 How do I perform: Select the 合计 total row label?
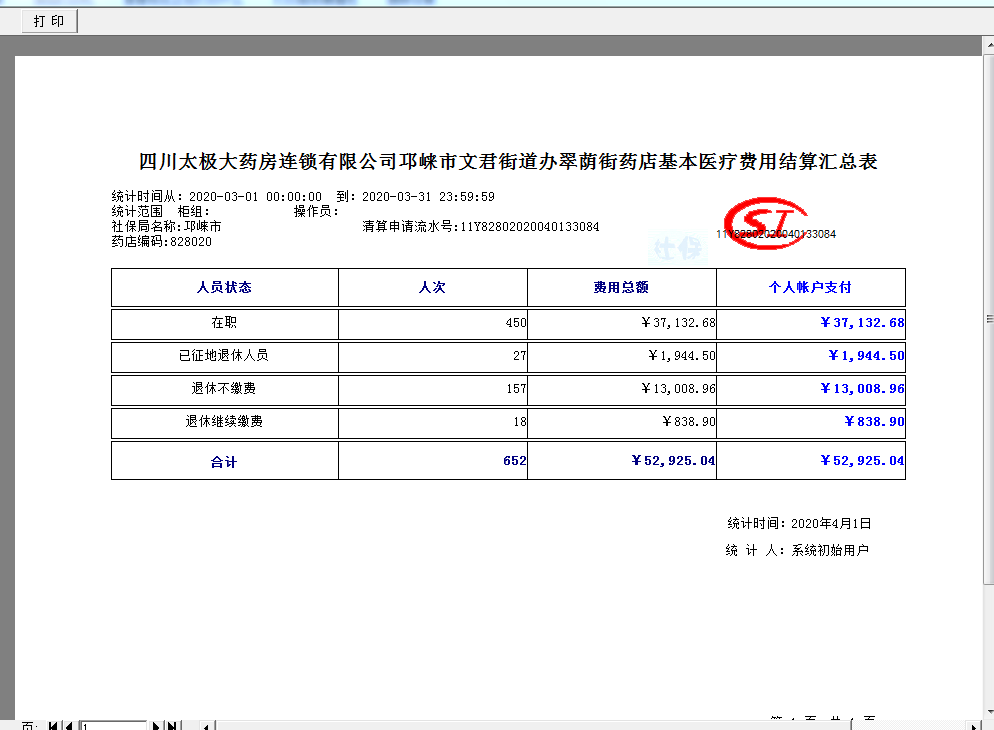point(224,461)
